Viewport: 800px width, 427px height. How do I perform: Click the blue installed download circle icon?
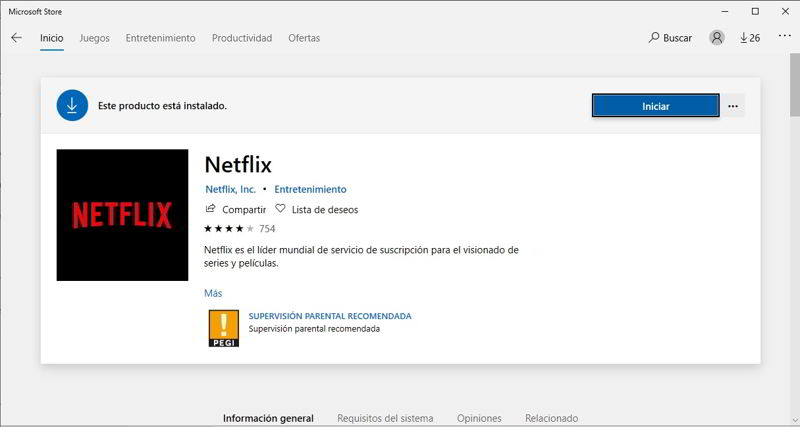point(72,105)
